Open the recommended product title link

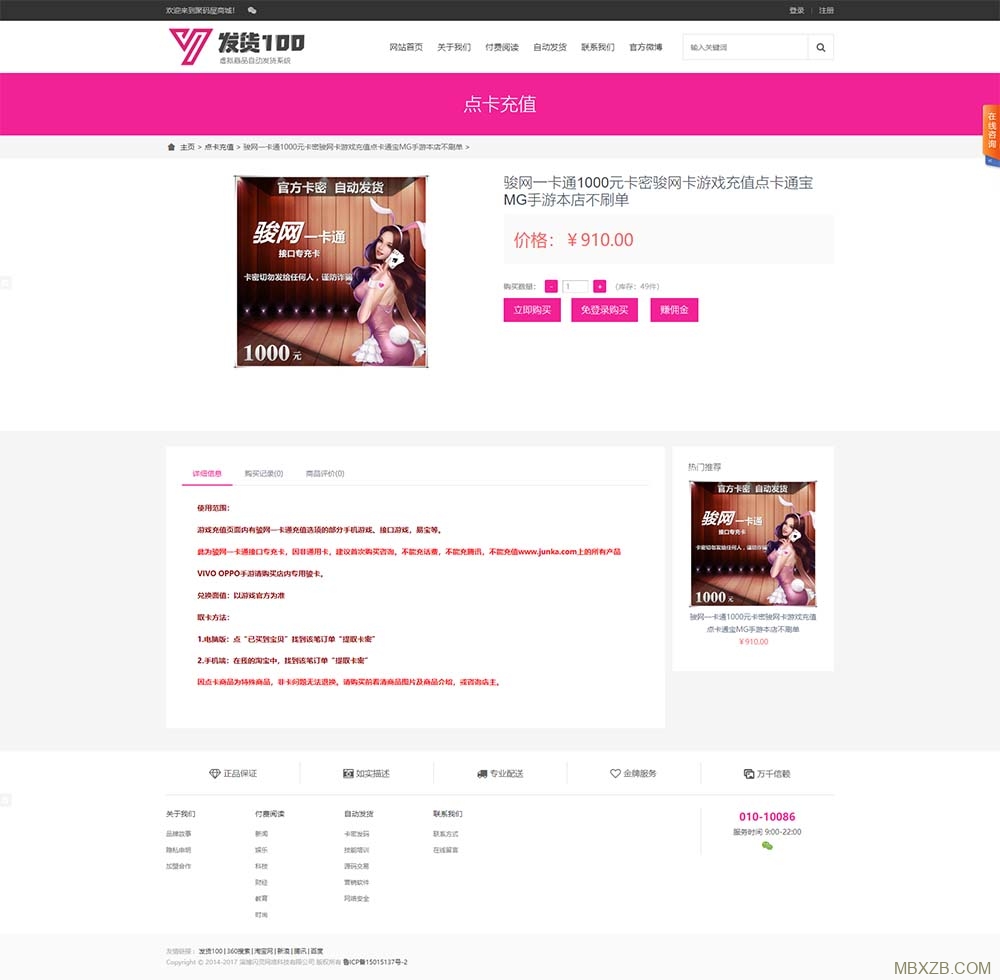[x=753, y=623]
